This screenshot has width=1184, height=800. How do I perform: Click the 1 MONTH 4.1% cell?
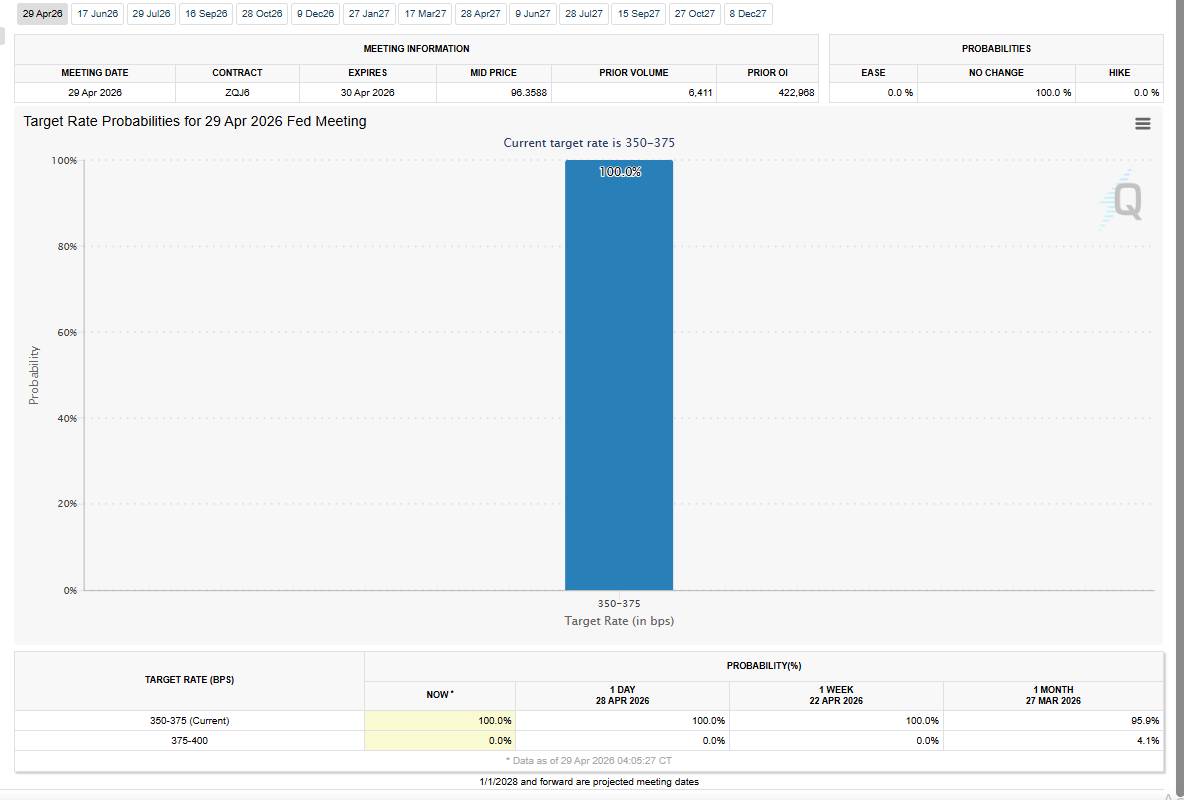[1053, 740]
